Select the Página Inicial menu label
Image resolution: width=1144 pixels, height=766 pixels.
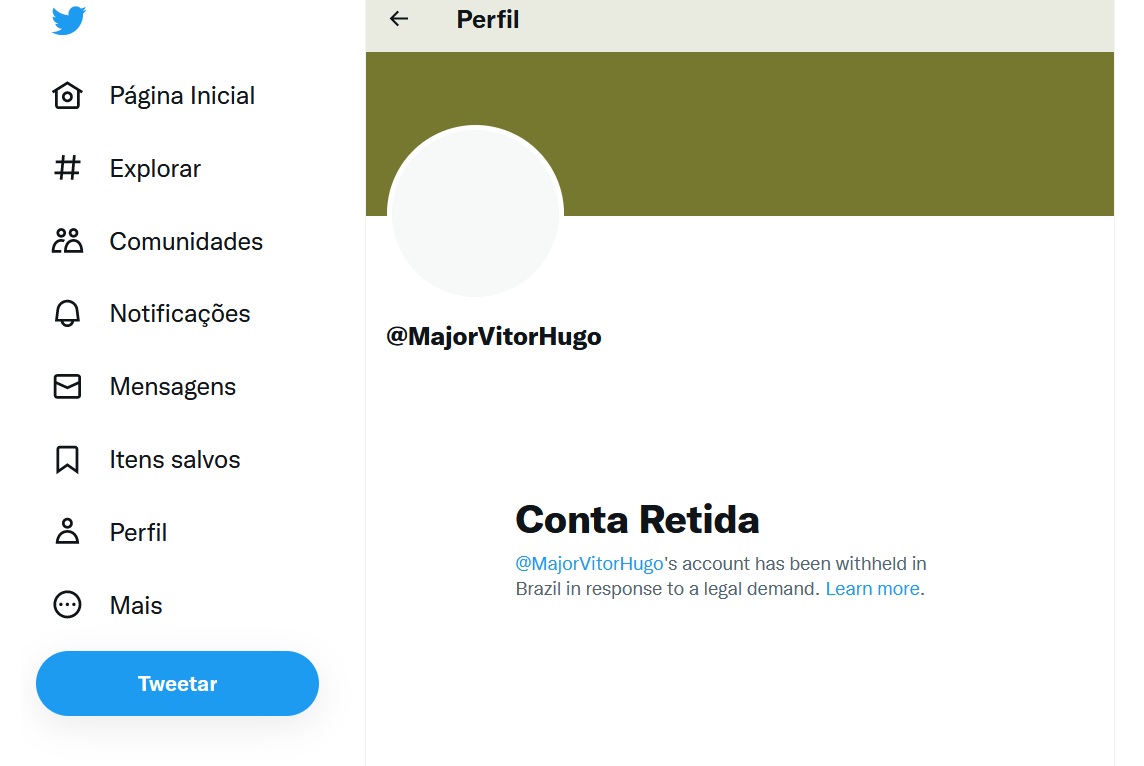pos(182,96)
